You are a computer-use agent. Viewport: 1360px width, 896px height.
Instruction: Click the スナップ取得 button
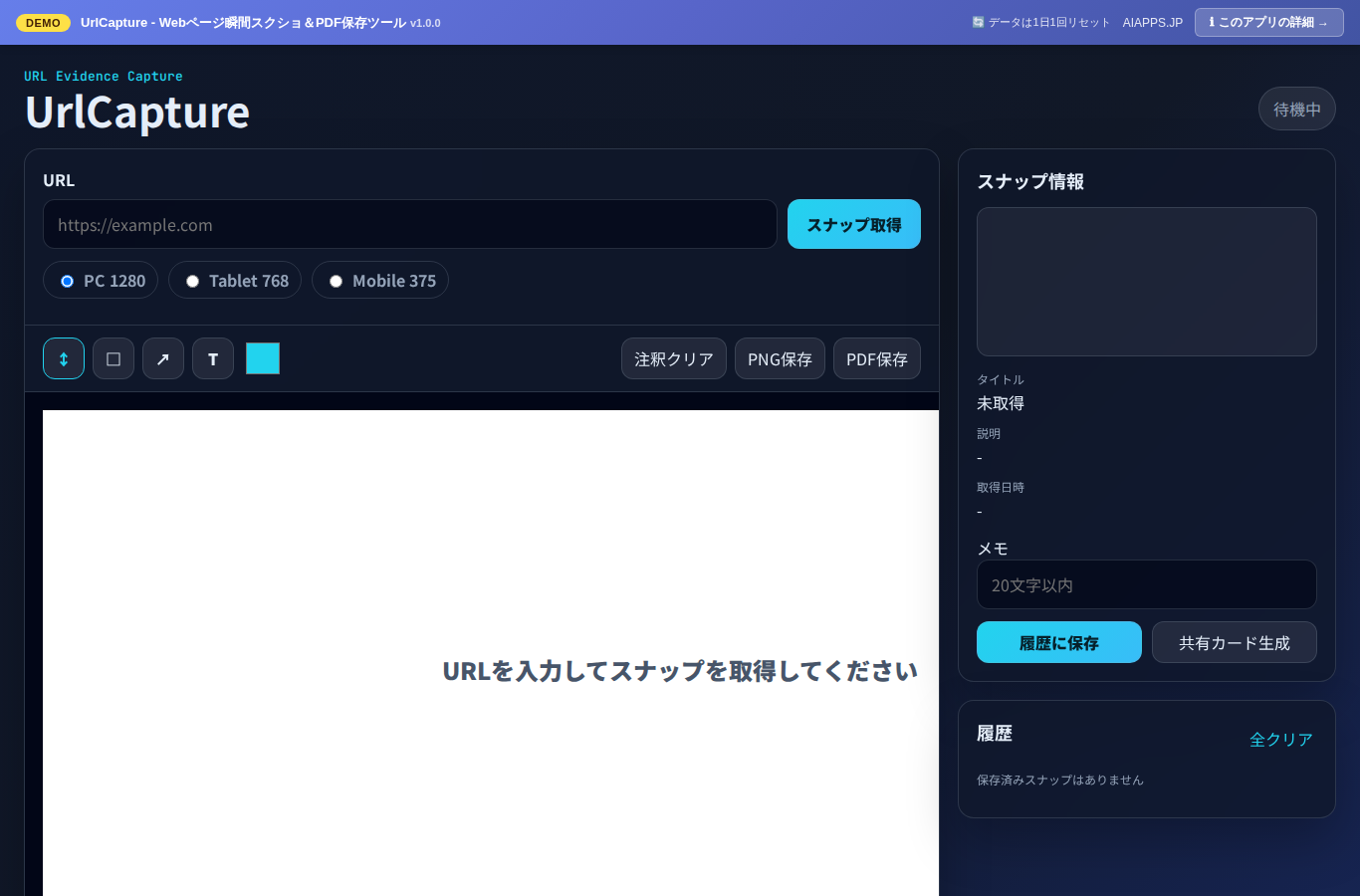(x=854, y=224)
